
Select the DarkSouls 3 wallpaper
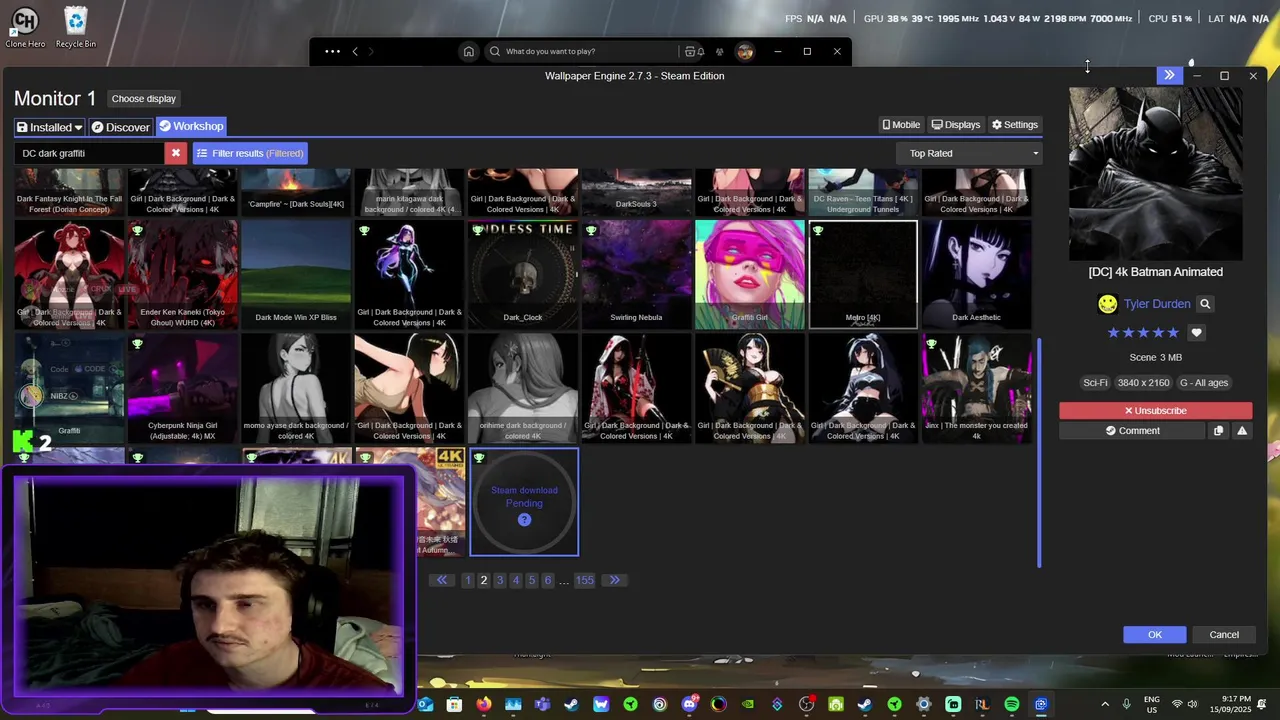636,192
